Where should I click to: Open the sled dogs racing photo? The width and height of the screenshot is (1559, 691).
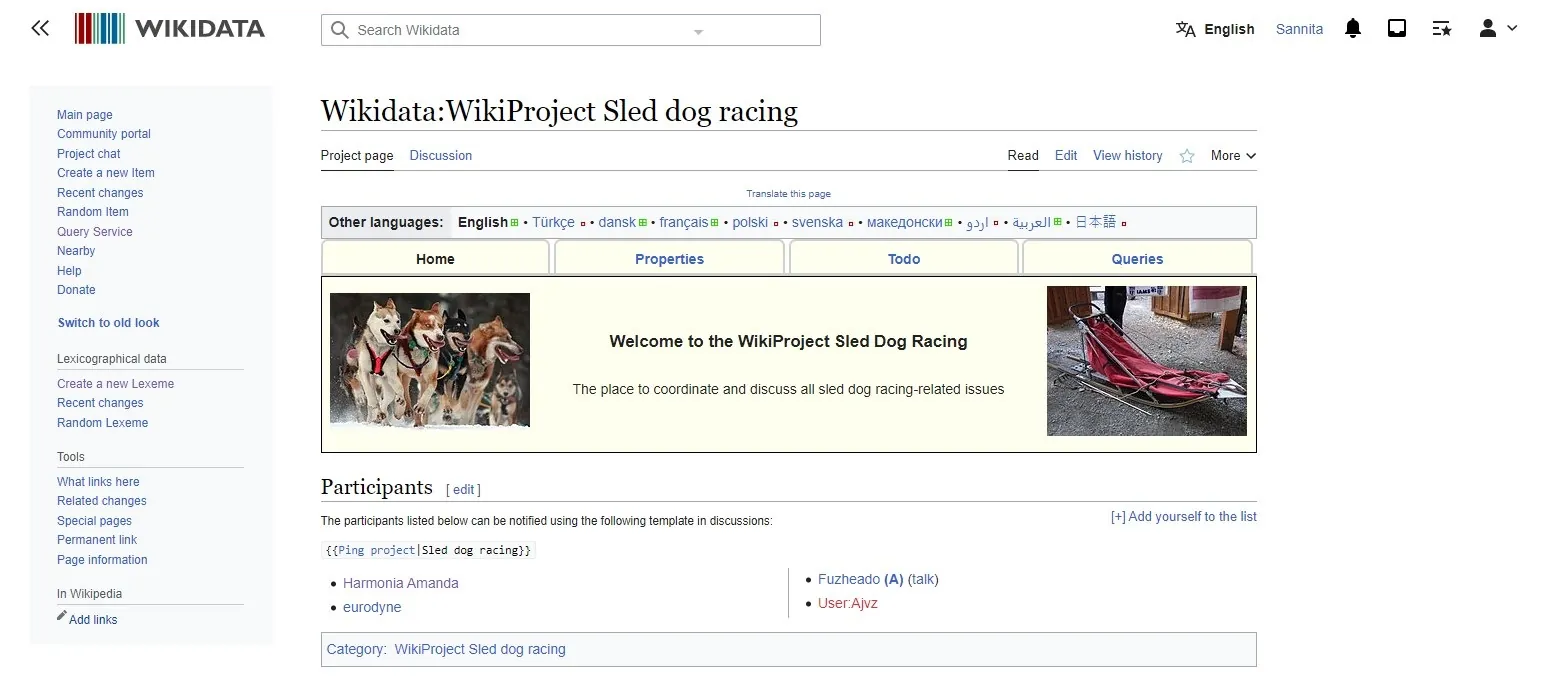[x=430, y=360]
